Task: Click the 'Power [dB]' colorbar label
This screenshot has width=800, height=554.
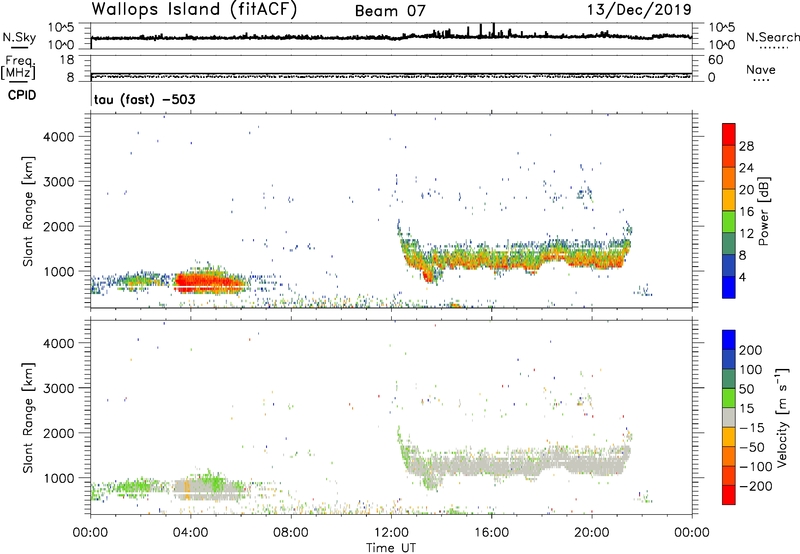Action: point(763,211)
